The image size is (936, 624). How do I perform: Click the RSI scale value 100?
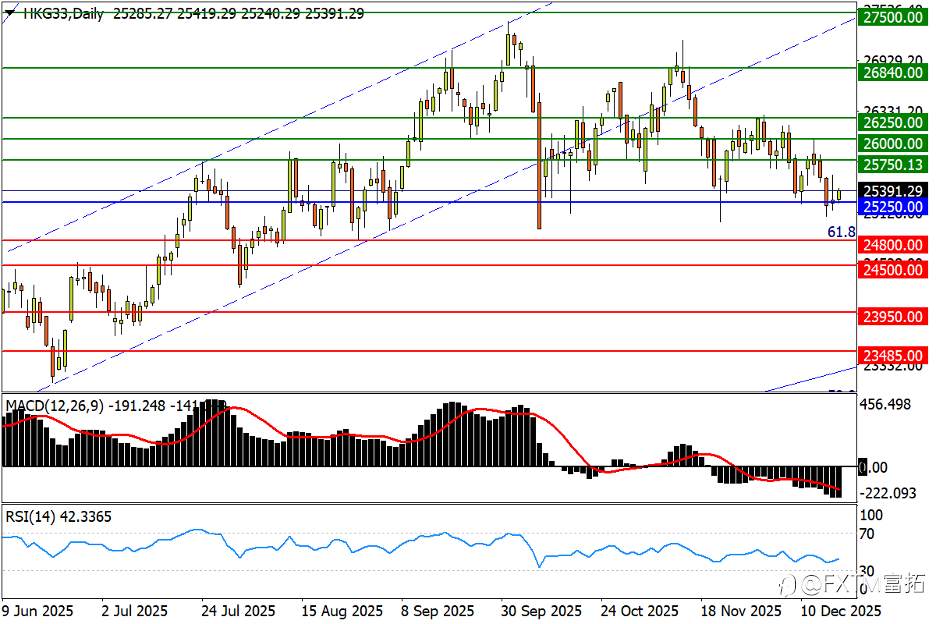click(x=871, y=515)
